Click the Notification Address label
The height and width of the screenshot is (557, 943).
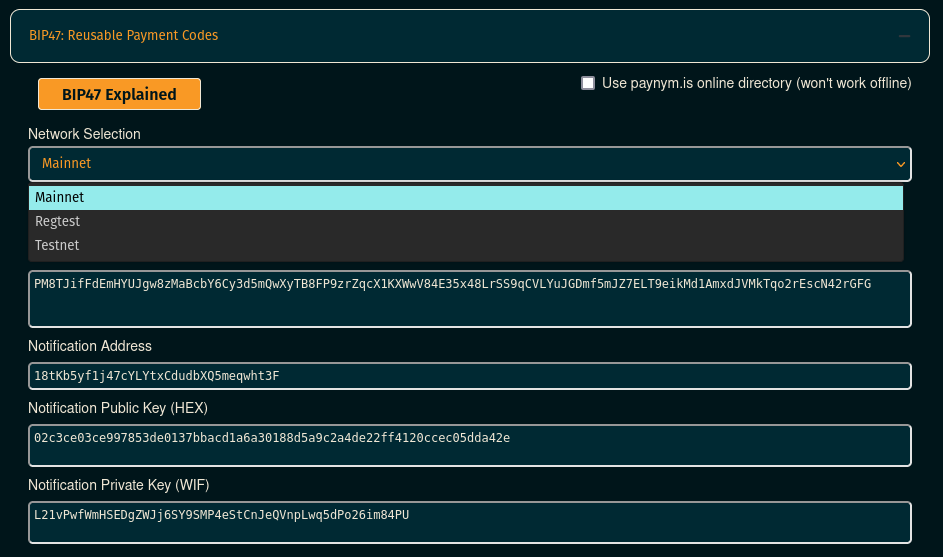90,346
